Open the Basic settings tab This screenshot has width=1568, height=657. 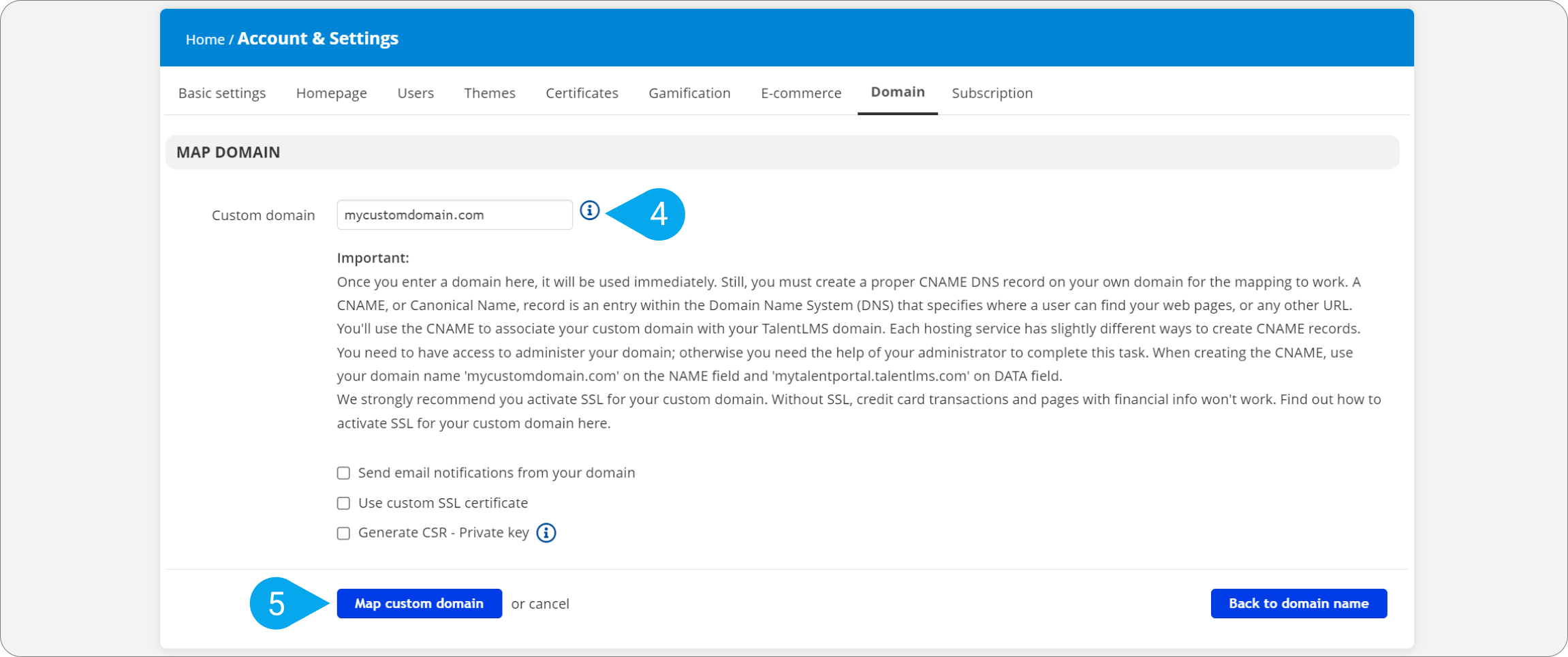[x=222, y=93]
